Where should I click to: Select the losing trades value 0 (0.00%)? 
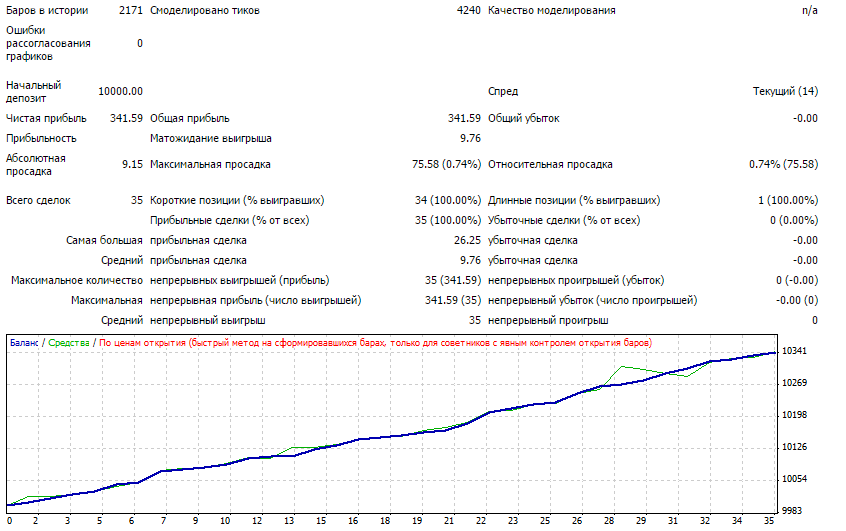(x=794, y=220)
